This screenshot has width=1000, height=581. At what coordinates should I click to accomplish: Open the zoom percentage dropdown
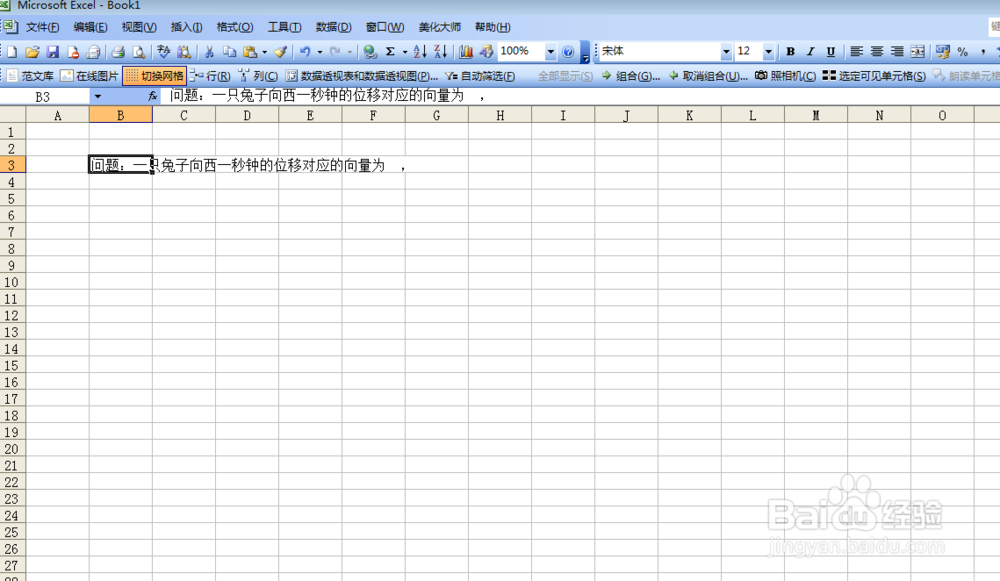(x=550, y=52)
